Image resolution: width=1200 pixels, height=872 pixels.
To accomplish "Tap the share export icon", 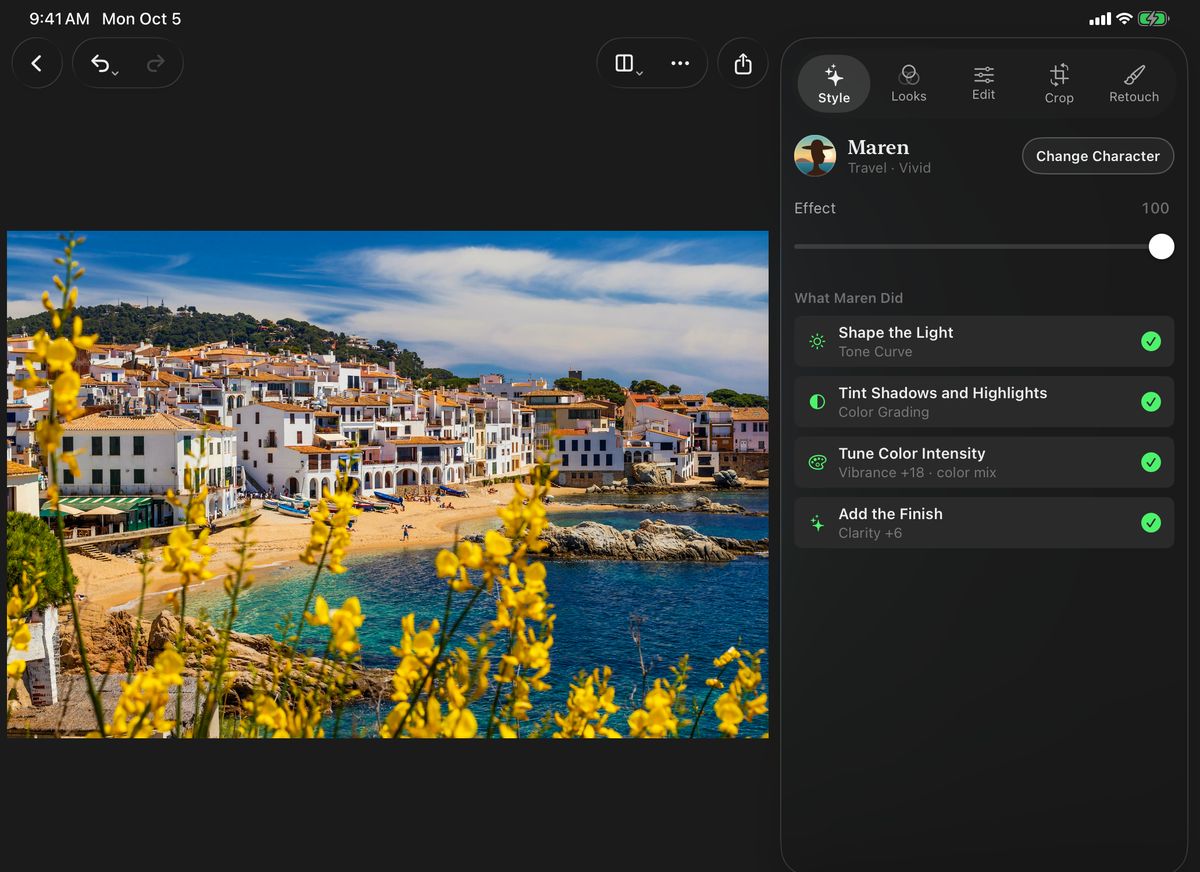I will pos(743,63).
